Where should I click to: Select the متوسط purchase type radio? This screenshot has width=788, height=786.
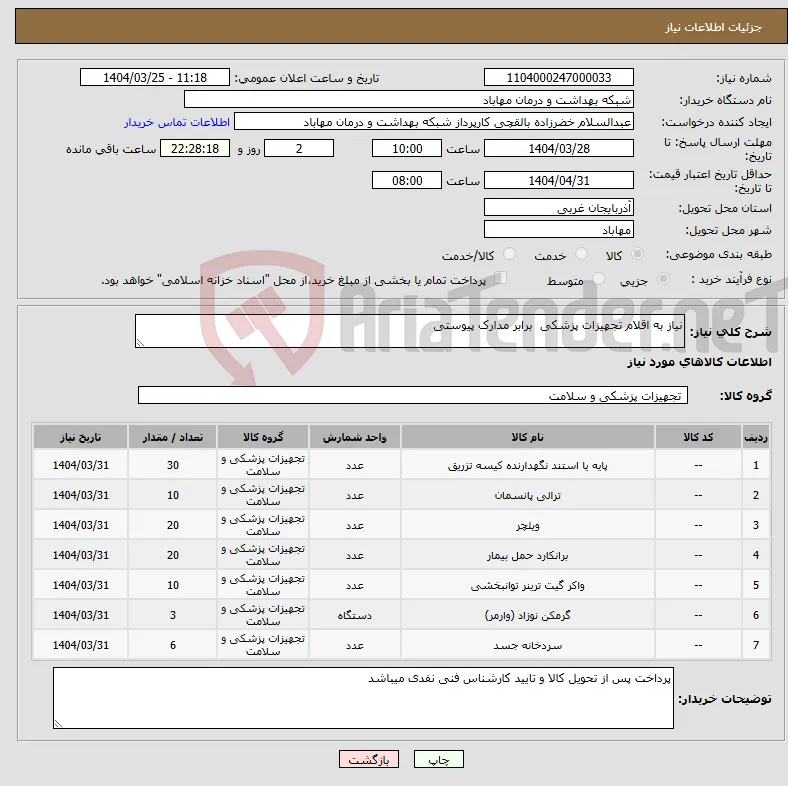coord(598,279)
